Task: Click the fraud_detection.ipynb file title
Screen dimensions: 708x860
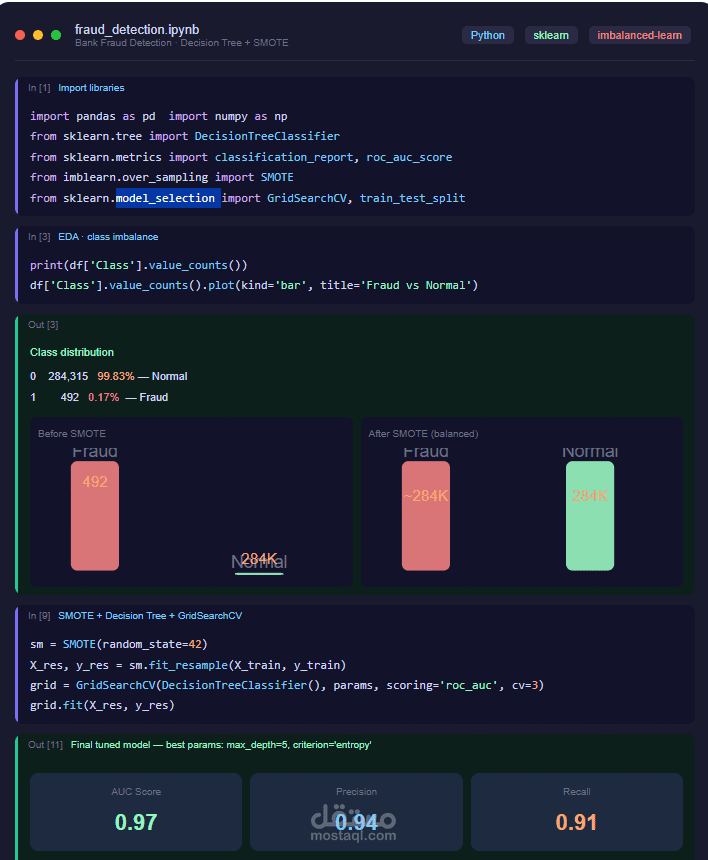Action: point(137,29)
